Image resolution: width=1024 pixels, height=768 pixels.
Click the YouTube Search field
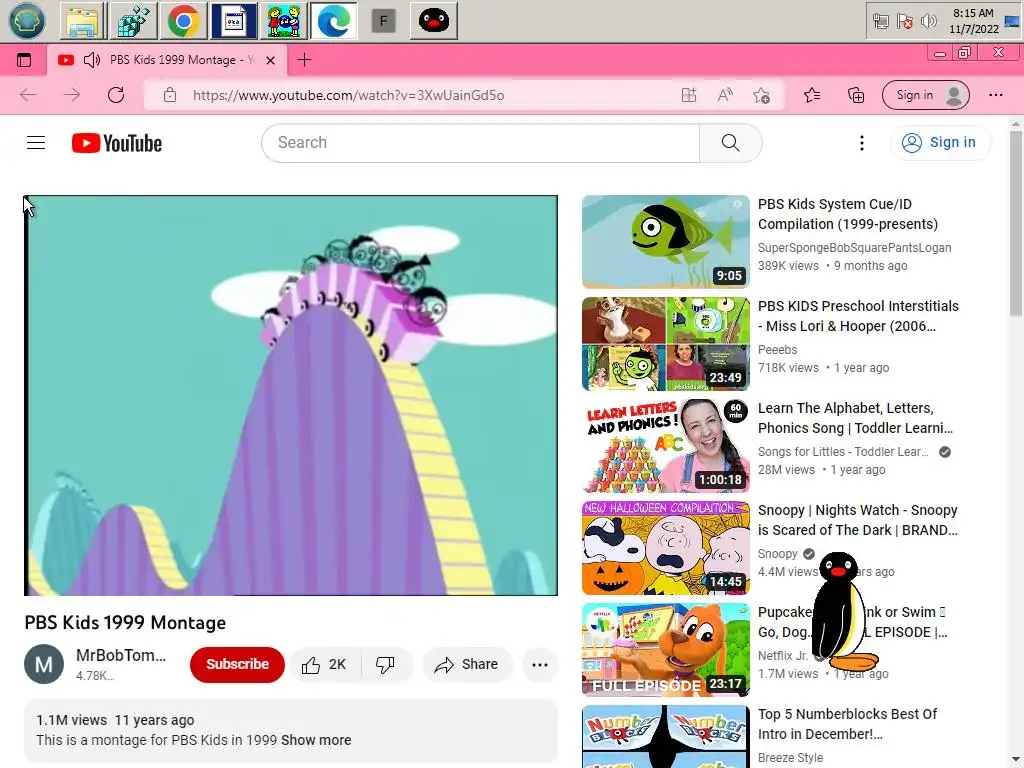481,142
